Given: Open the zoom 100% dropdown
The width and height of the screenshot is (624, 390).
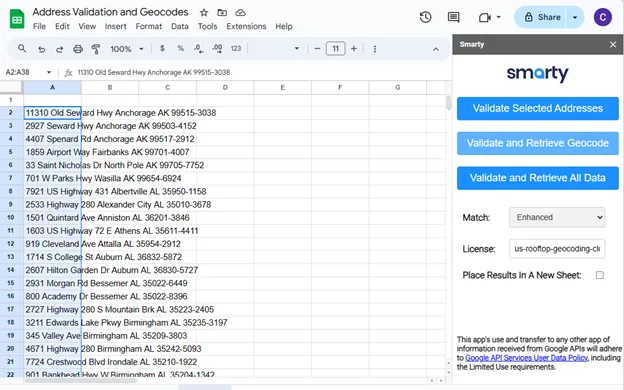Looking at the screenshot, I should pyautogui.click(x=127, y=49).
